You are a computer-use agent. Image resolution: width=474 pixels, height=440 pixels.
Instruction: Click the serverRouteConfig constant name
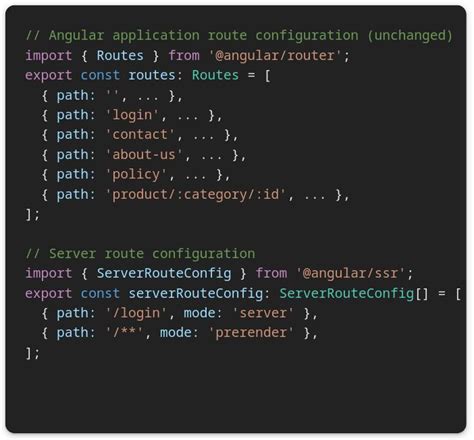(196, 294)
